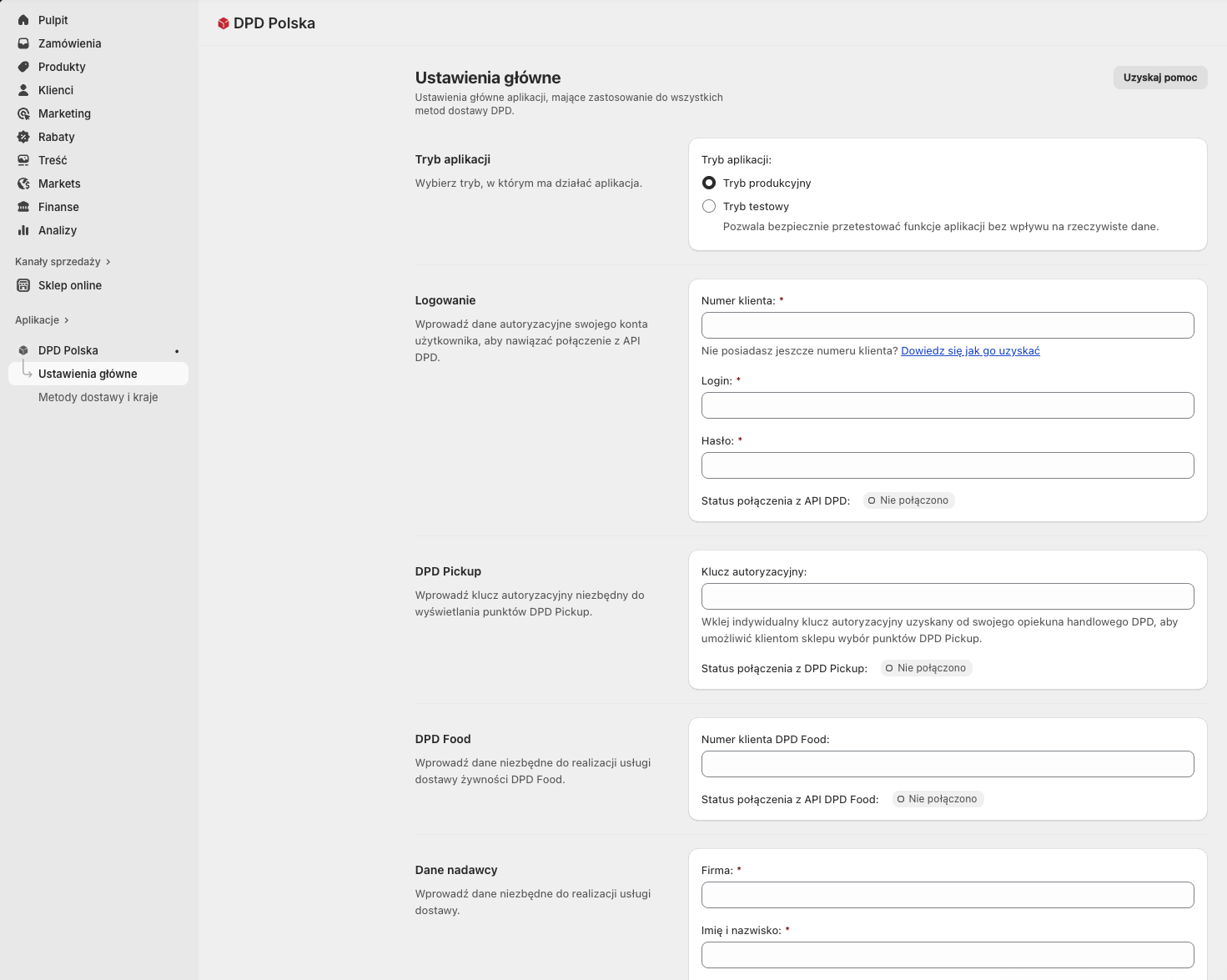Open Marketing via its target icon
Screen dimensions: 1227x980
click(x=23, y=113)
